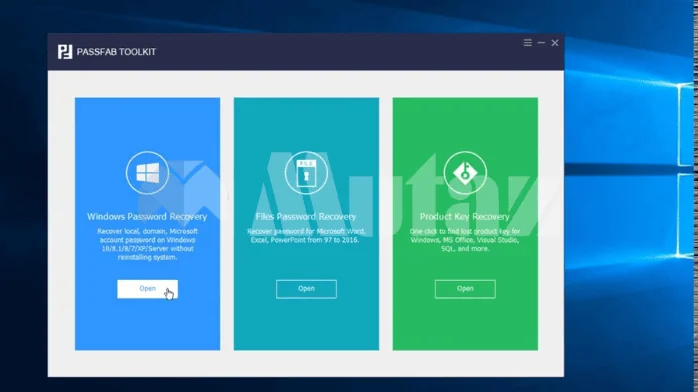698x392 pixels.
Task: Click the description starting 'Recover local, domain'
Action: [x=147, y=244]
